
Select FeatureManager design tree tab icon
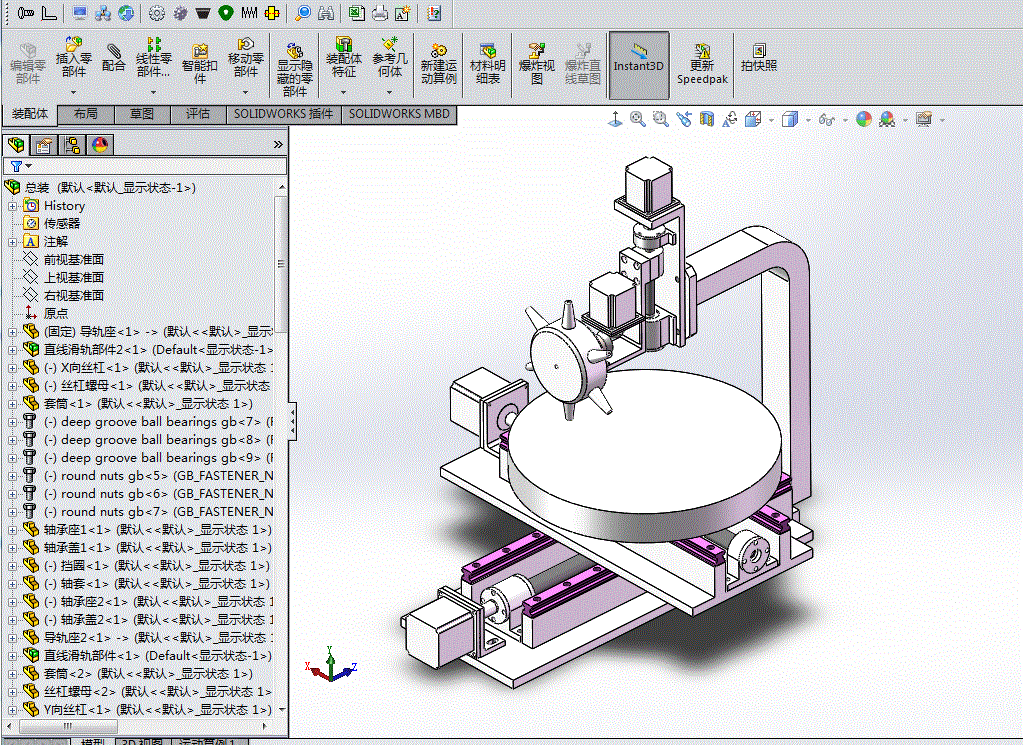[16, 145]
